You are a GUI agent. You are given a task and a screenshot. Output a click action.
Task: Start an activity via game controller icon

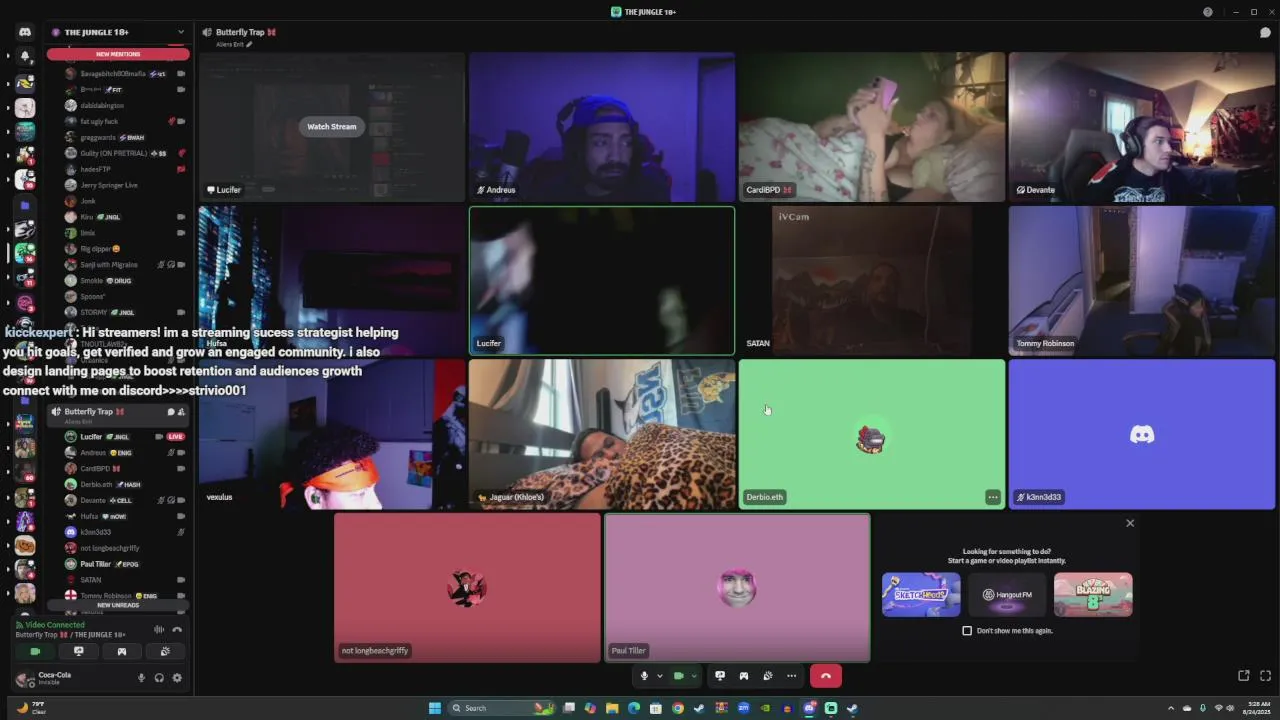click(744, 676)
